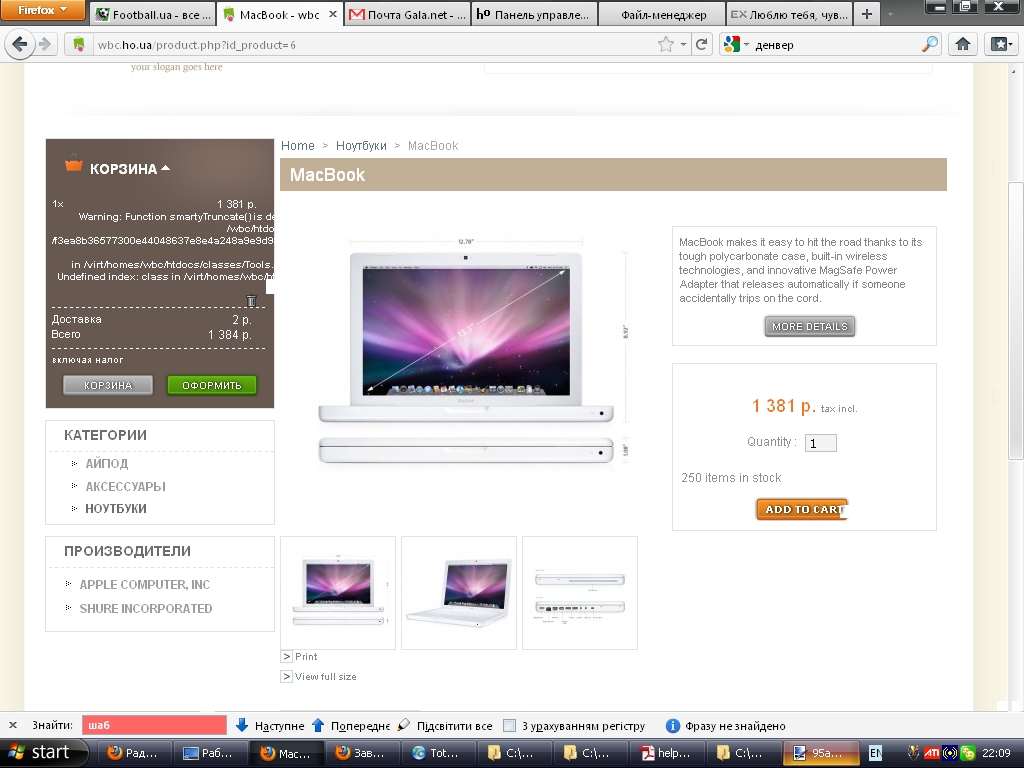Bookmark this page with the star icon
1024x768 pixels.
coord(665,44)
